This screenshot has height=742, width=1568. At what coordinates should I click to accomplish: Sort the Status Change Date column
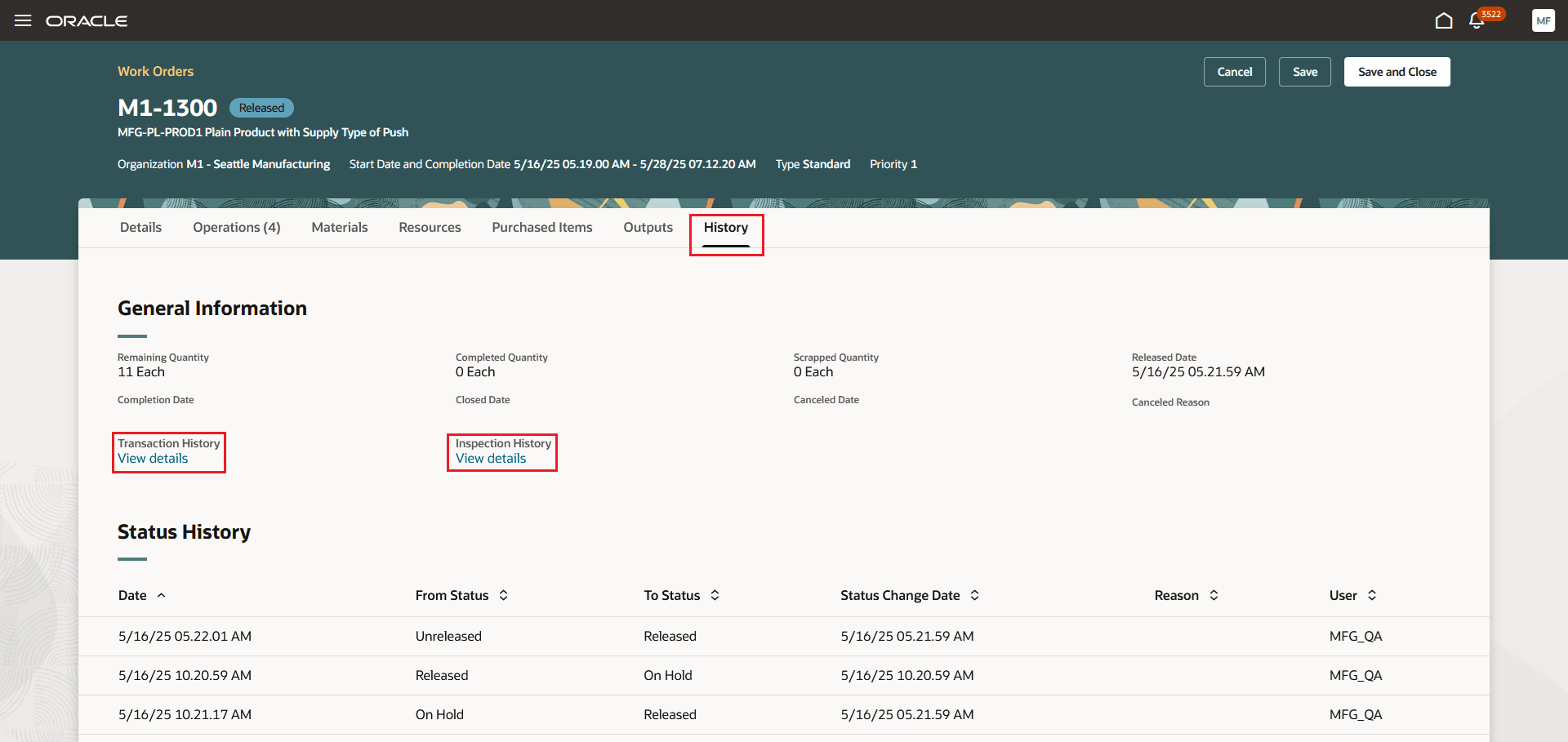[x=975, y=595]
